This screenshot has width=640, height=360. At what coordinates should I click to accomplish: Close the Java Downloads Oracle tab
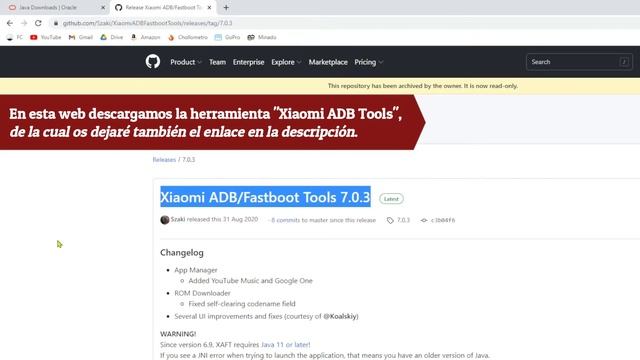tap(103, 7)
